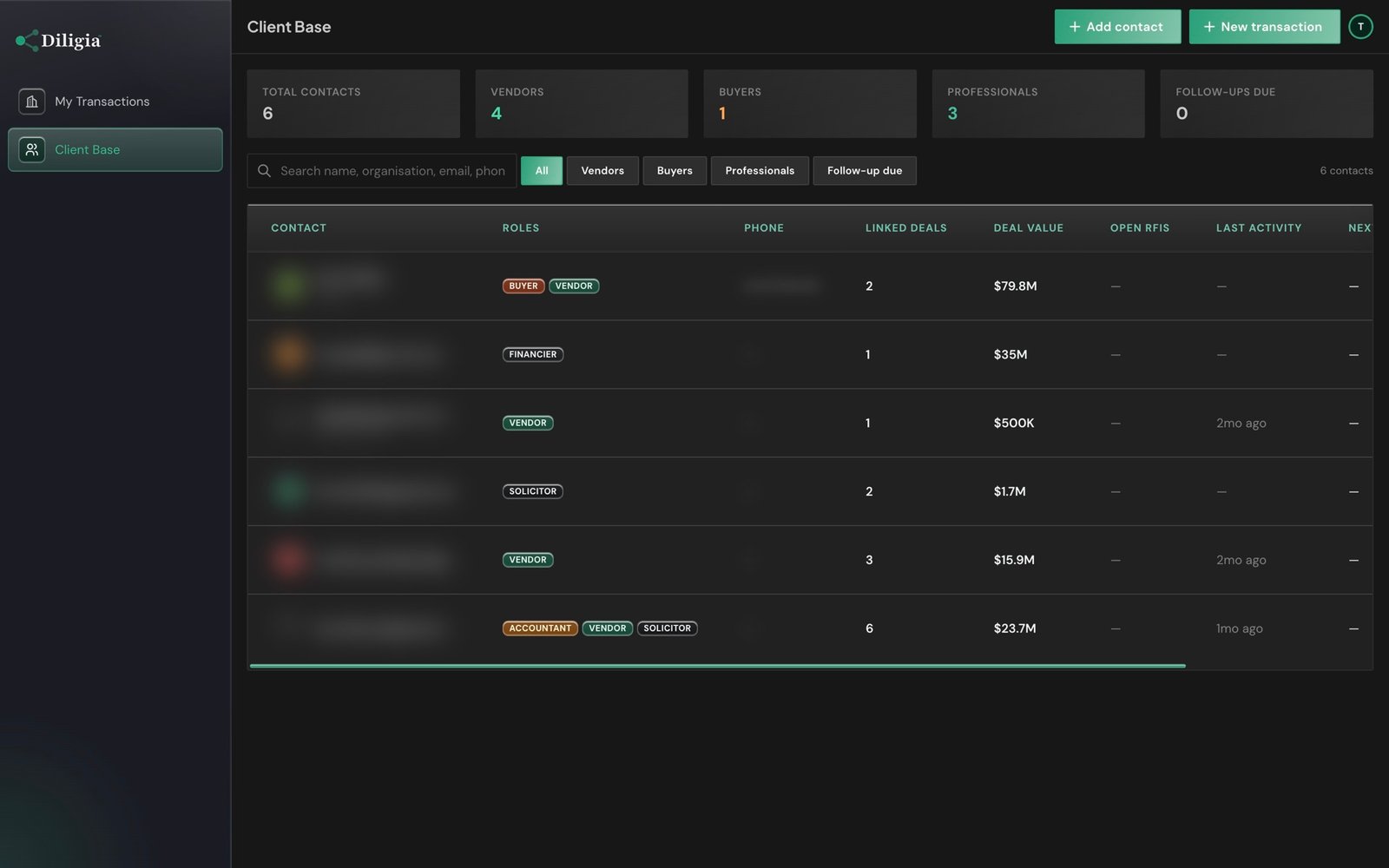Click the Vendors stat card
This screenshot has height=868, width=1389.
point(582,104)
